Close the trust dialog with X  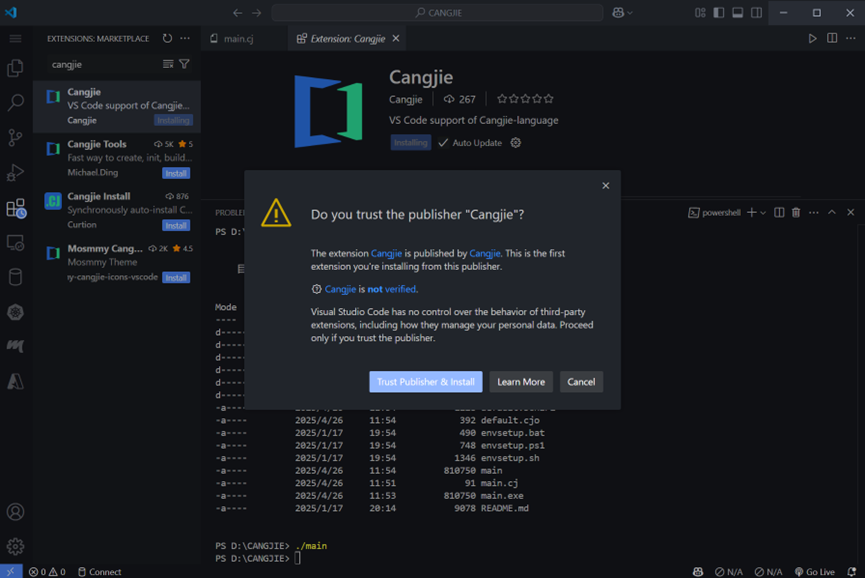pyautogui.click(x=605, y=186)
